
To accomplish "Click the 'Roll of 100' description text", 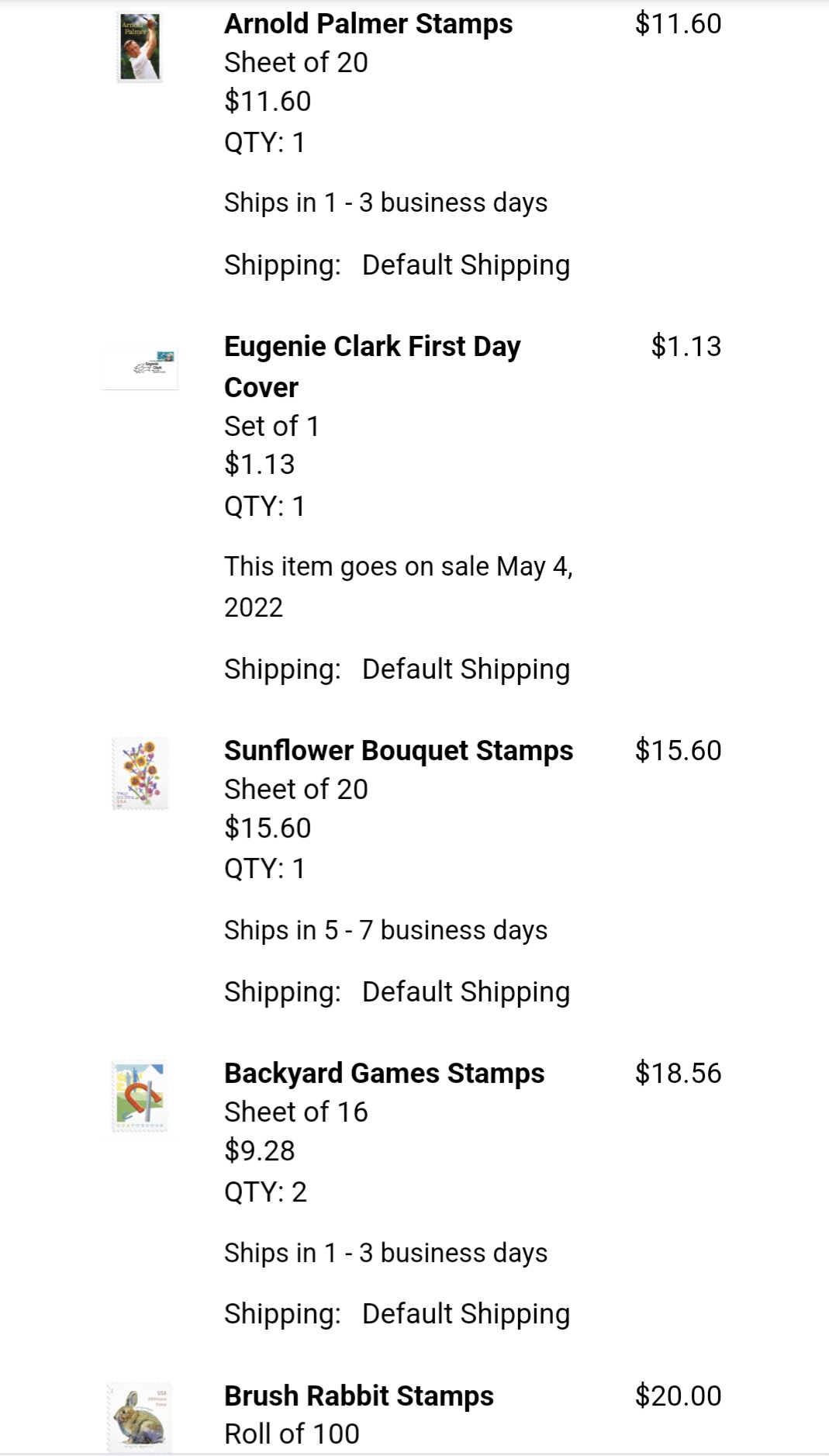I will pyautogui.click(x=292, y=1434).
